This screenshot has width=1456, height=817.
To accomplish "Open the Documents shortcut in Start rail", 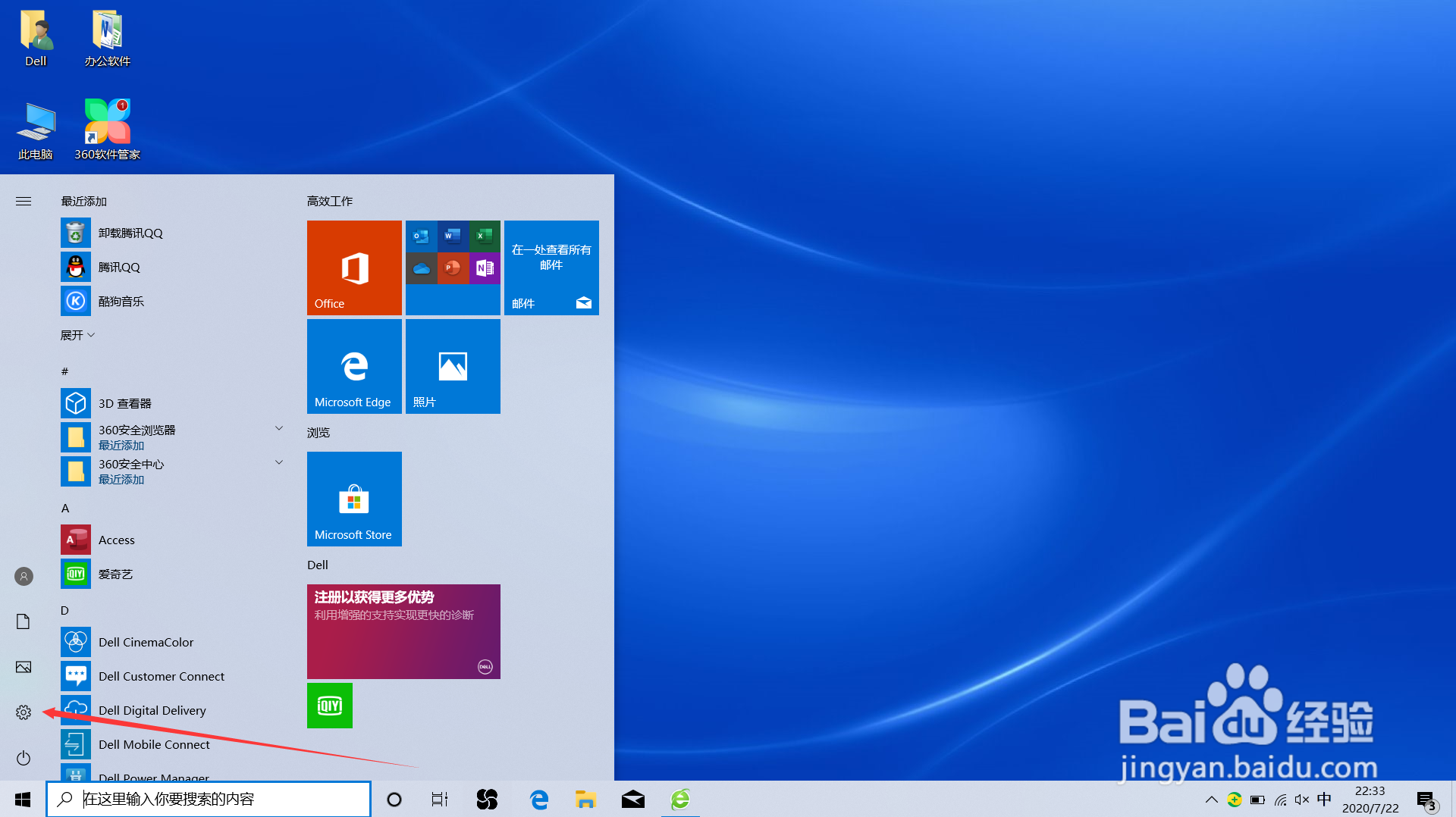I will point(24,621).
